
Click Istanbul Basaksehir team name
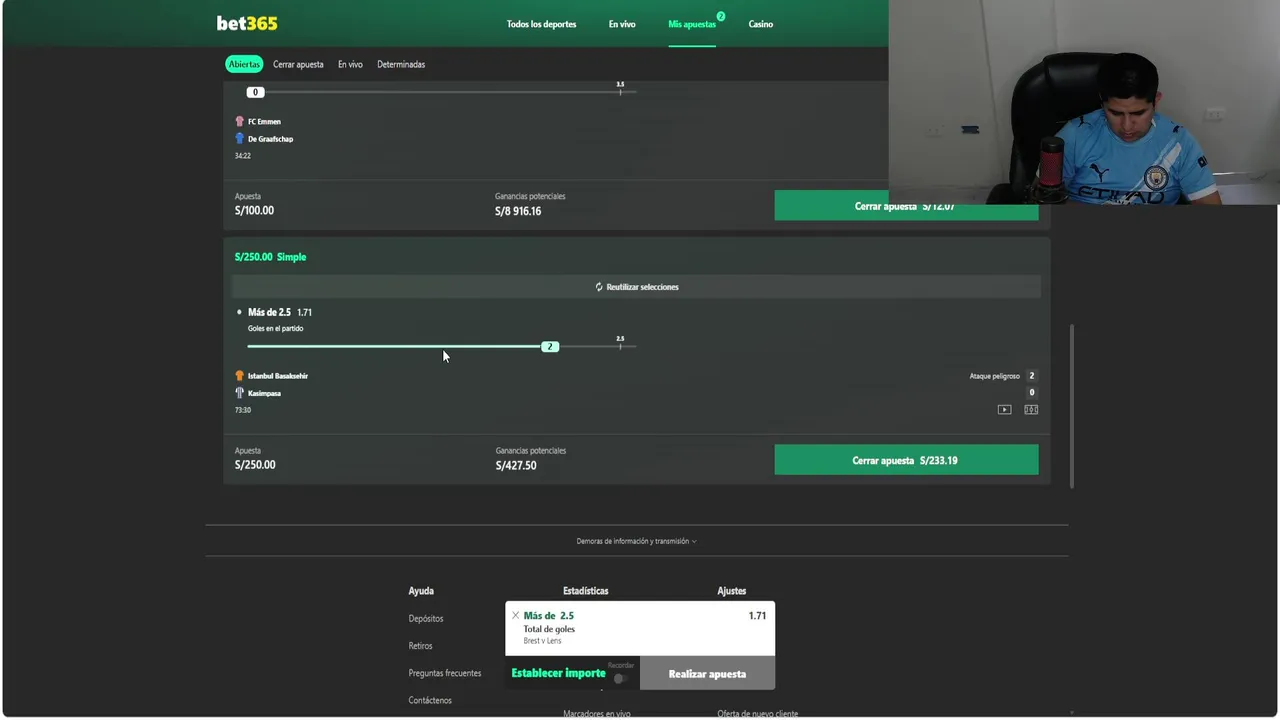(x=278, y=376)
